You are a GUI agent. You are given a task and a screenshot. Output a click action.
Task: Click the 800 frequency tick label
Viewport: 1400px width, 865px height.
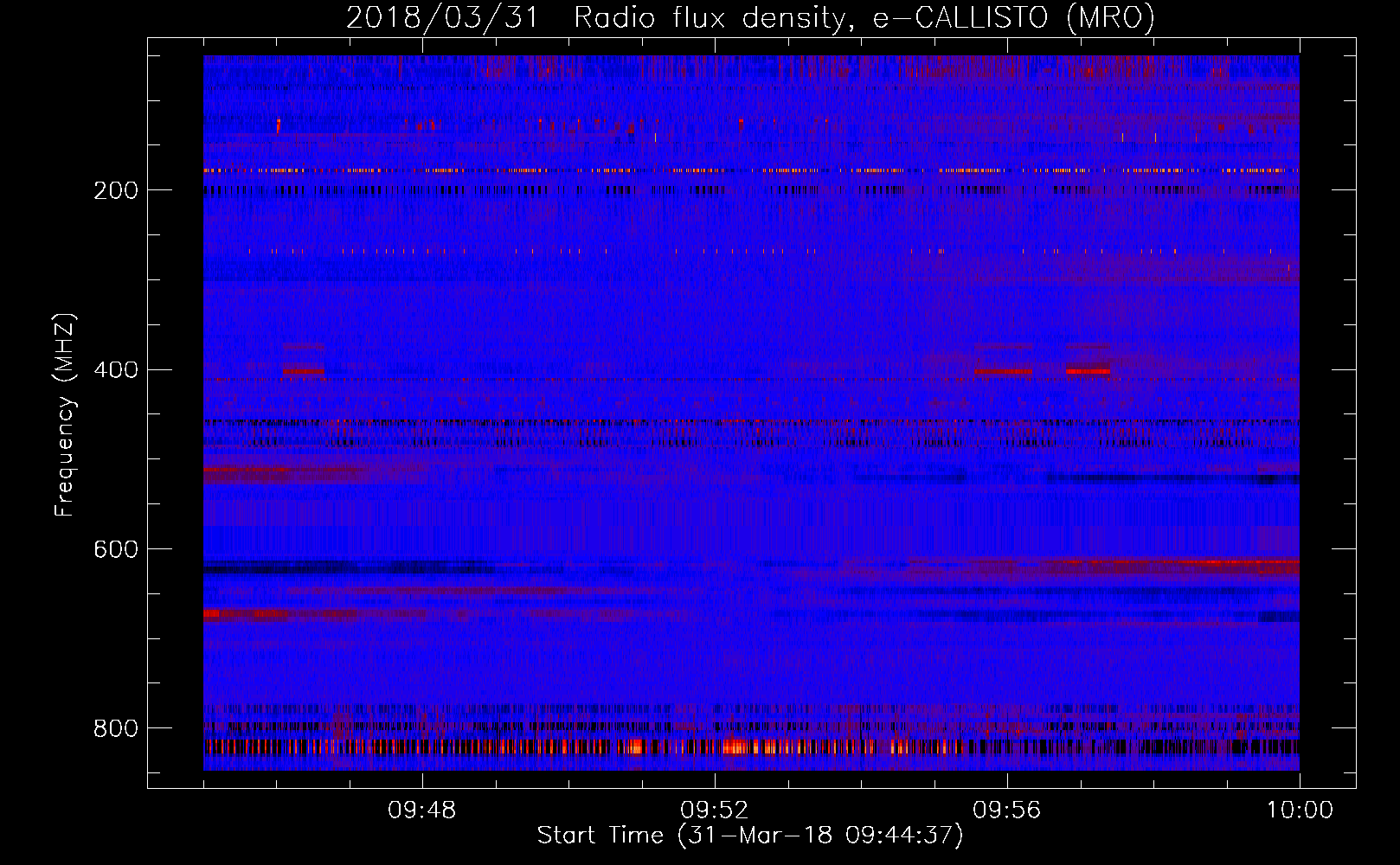pyautogui.click(x=116, y=728)
